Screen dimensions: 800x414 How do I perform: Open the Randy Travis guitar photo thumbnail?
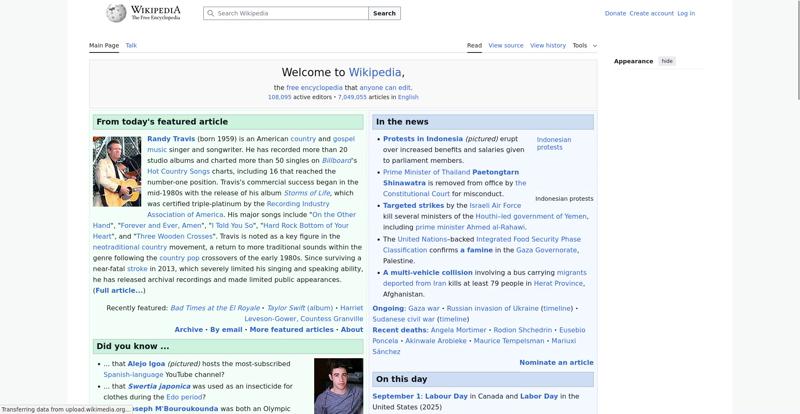coord(117,171)
